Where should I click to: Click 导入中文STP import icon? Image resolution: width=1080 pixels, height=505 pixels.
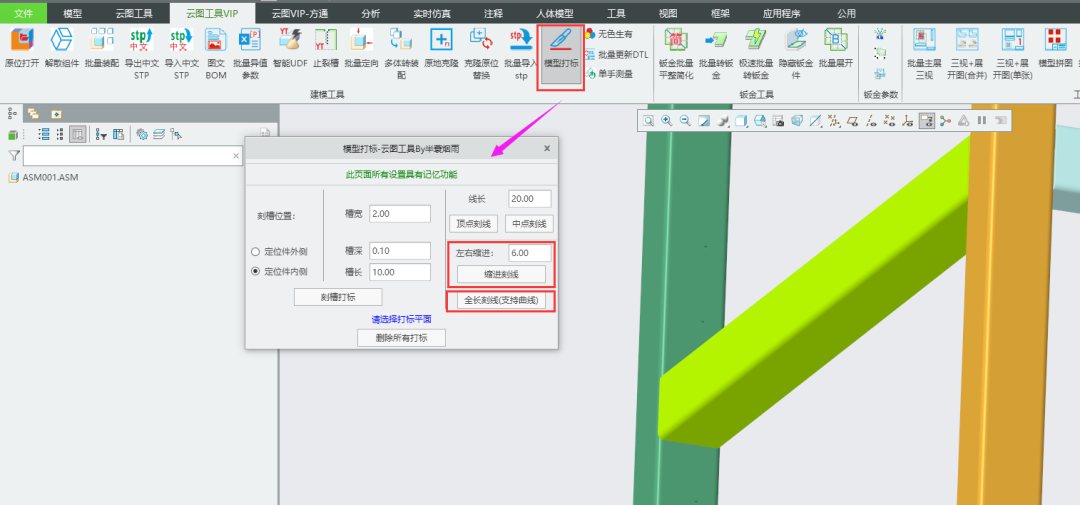pos(181,40)
